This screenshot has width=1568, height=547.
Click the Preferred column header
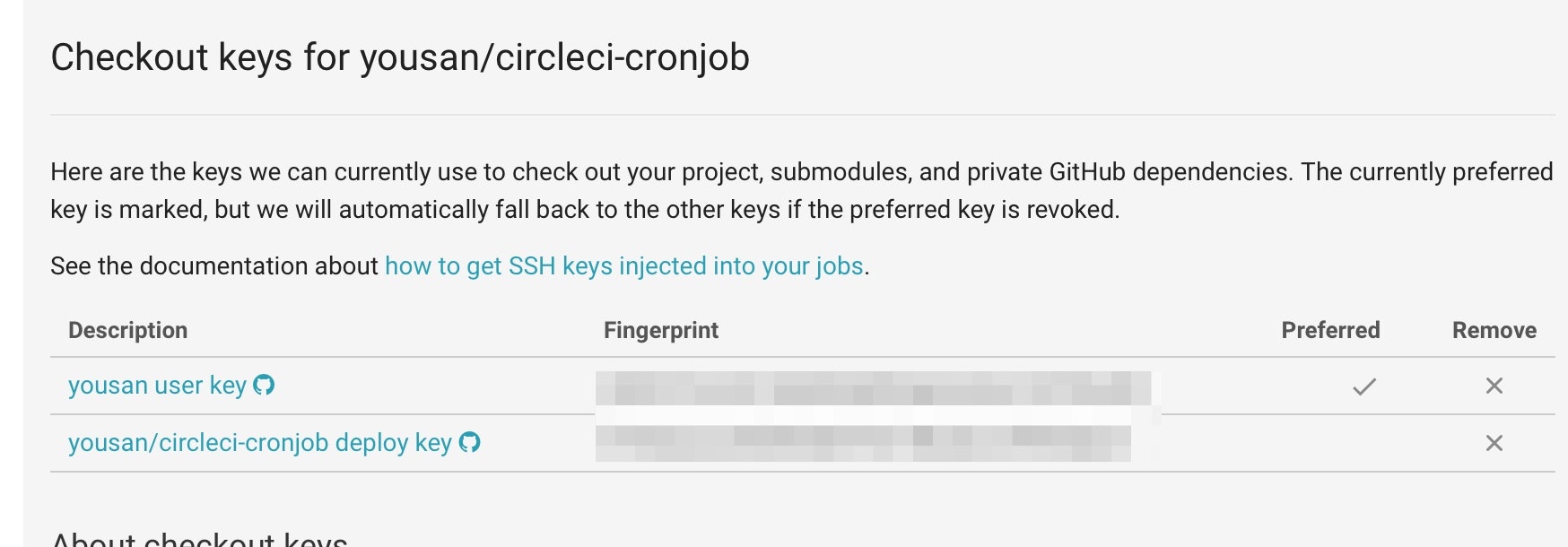coord(1329,331)
